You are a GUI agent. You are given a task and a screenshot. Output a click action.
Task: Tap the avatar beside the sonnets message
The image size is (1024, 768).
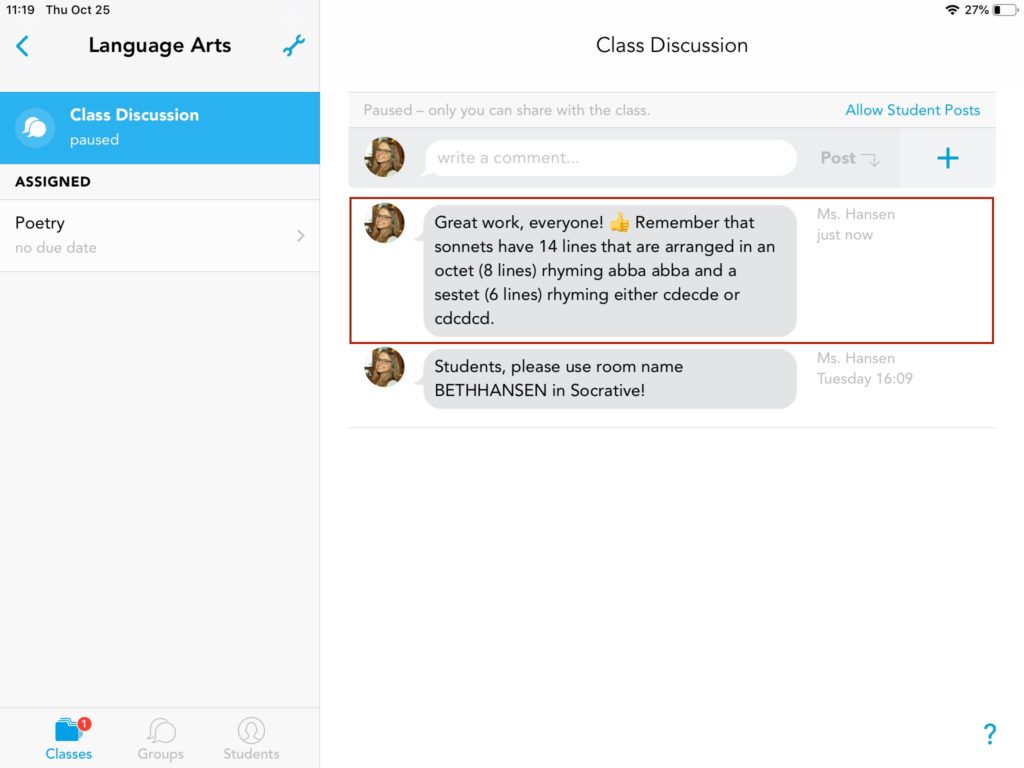tap(385, 223)
